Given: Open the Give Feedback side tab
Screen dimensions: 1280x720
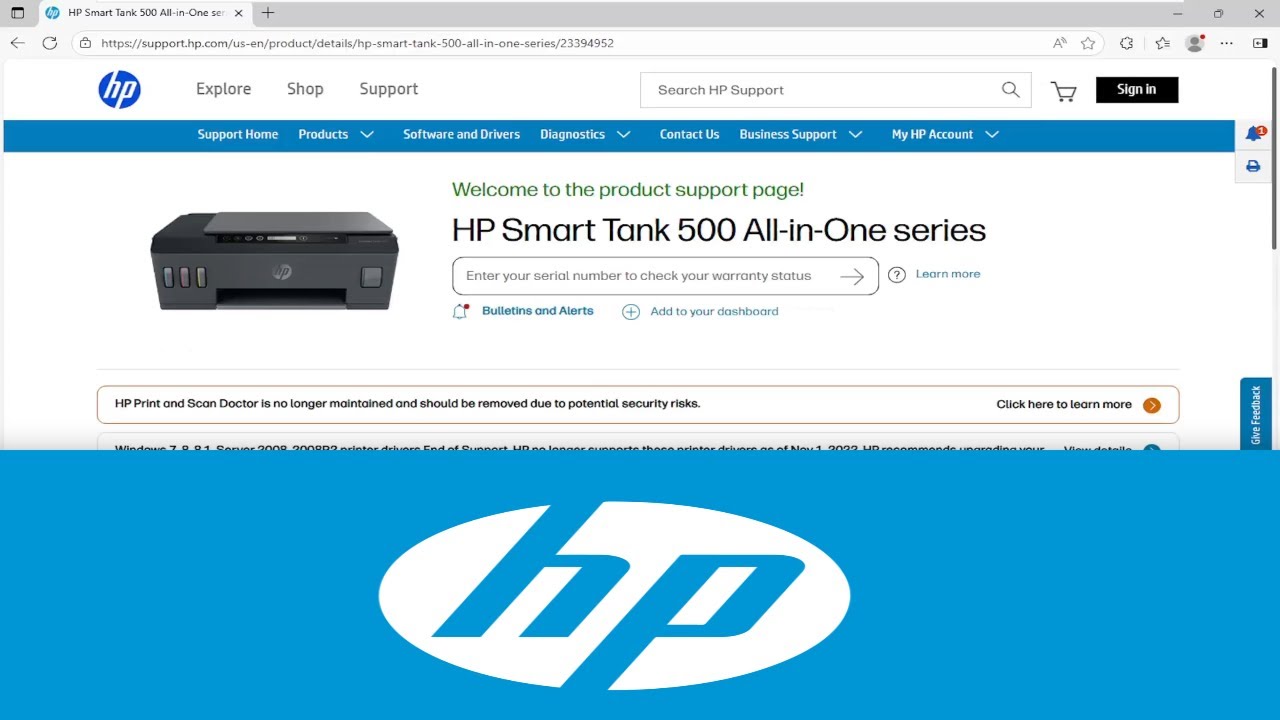Looking at the screenshot, I should 1256,414.
